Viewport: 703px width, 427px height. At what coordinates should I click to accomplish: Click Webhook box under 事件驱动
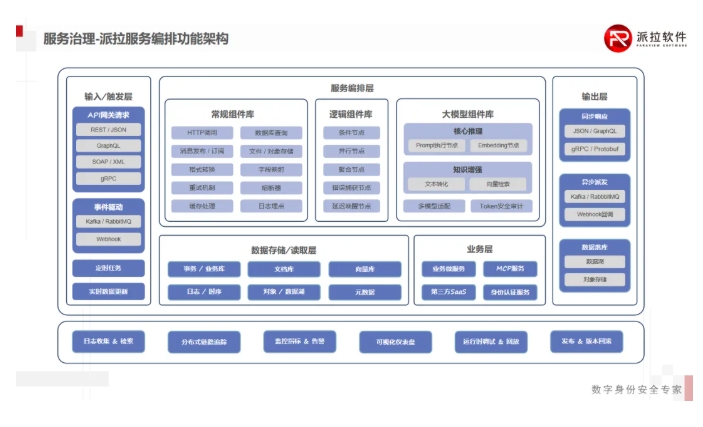tap(108, 239)
